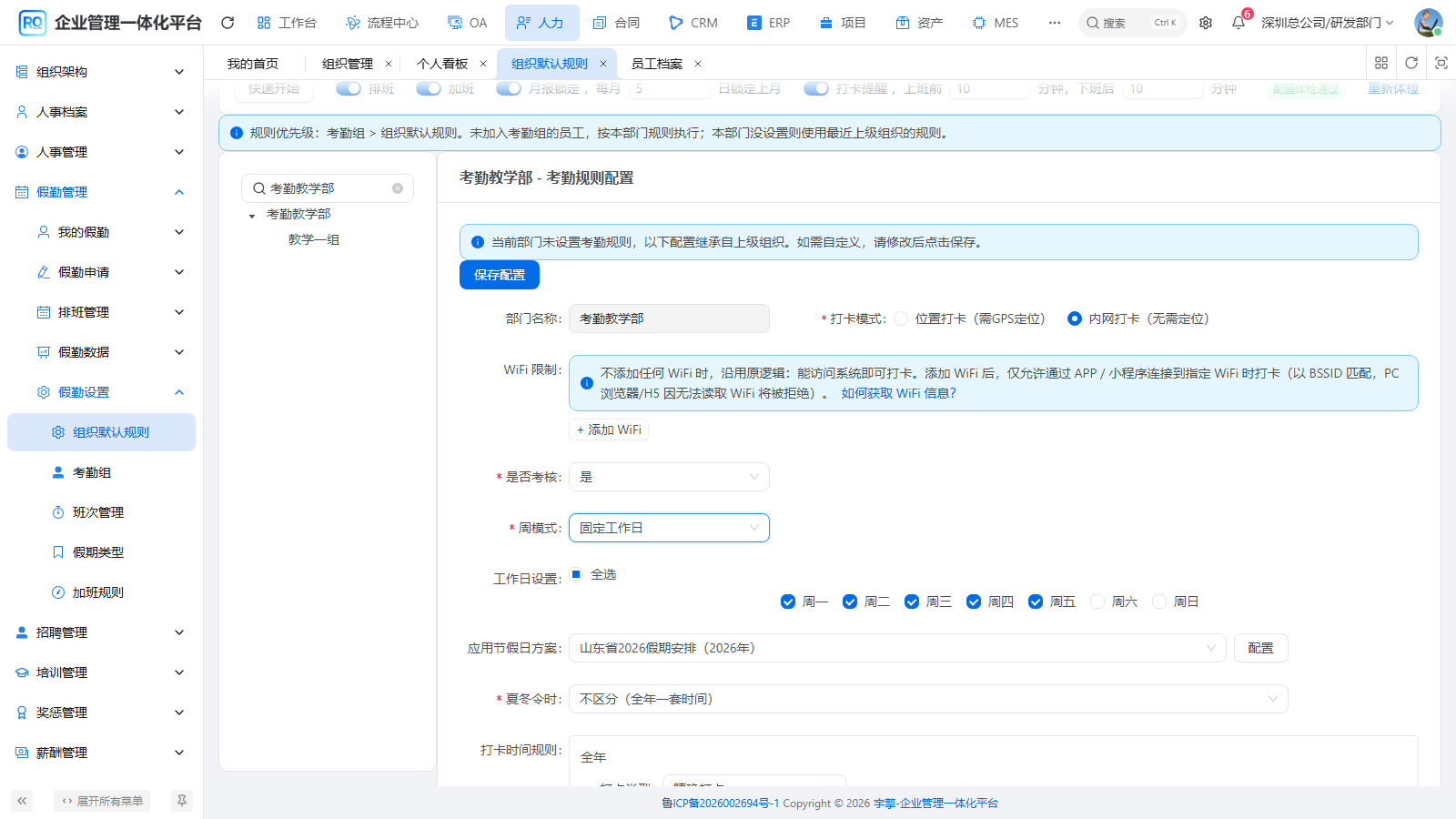Viewport: 1456px width, 819px height.
Task: Pin the sidebar menu with pin icon
Action: [x=182, y=801]
